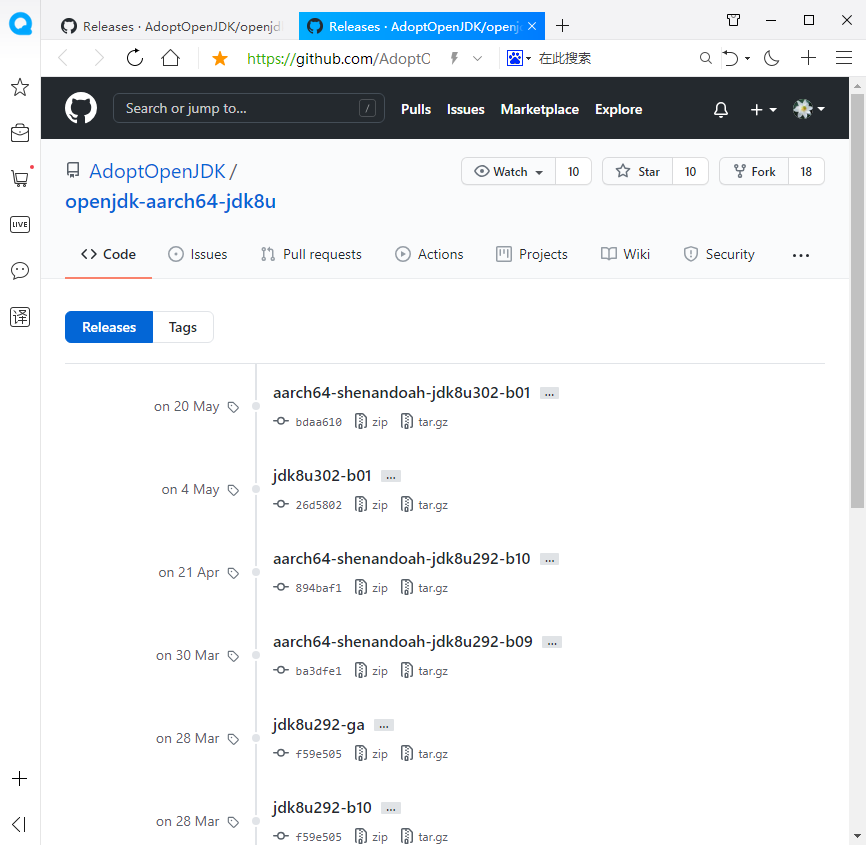This screenshot has height=845, width=866.
Task: Open jdk8u292-ga release
Action: [x=319, y=724]
